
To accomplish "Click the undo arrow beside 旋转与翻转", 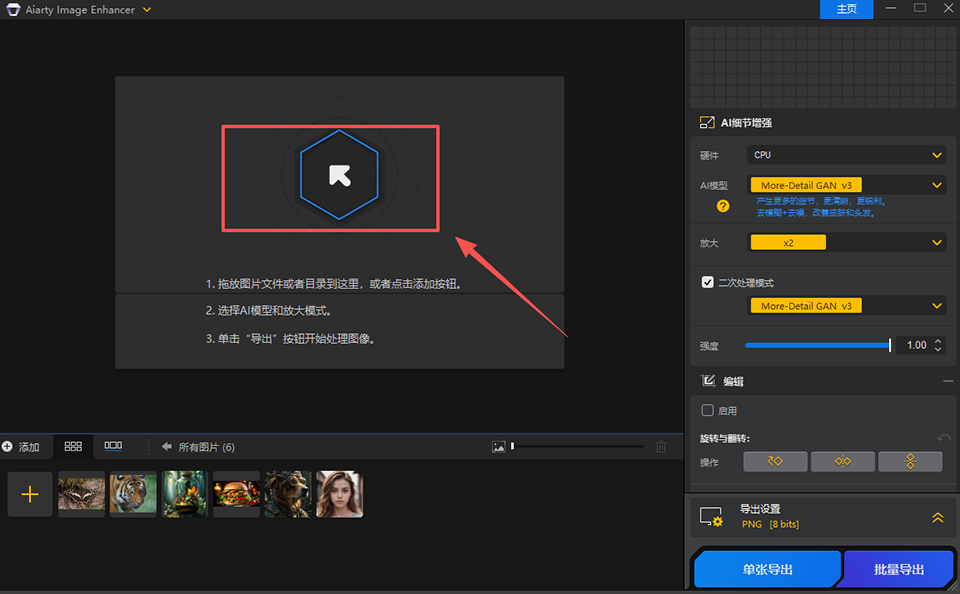I will pyautogui.click(x=943, y=438).
